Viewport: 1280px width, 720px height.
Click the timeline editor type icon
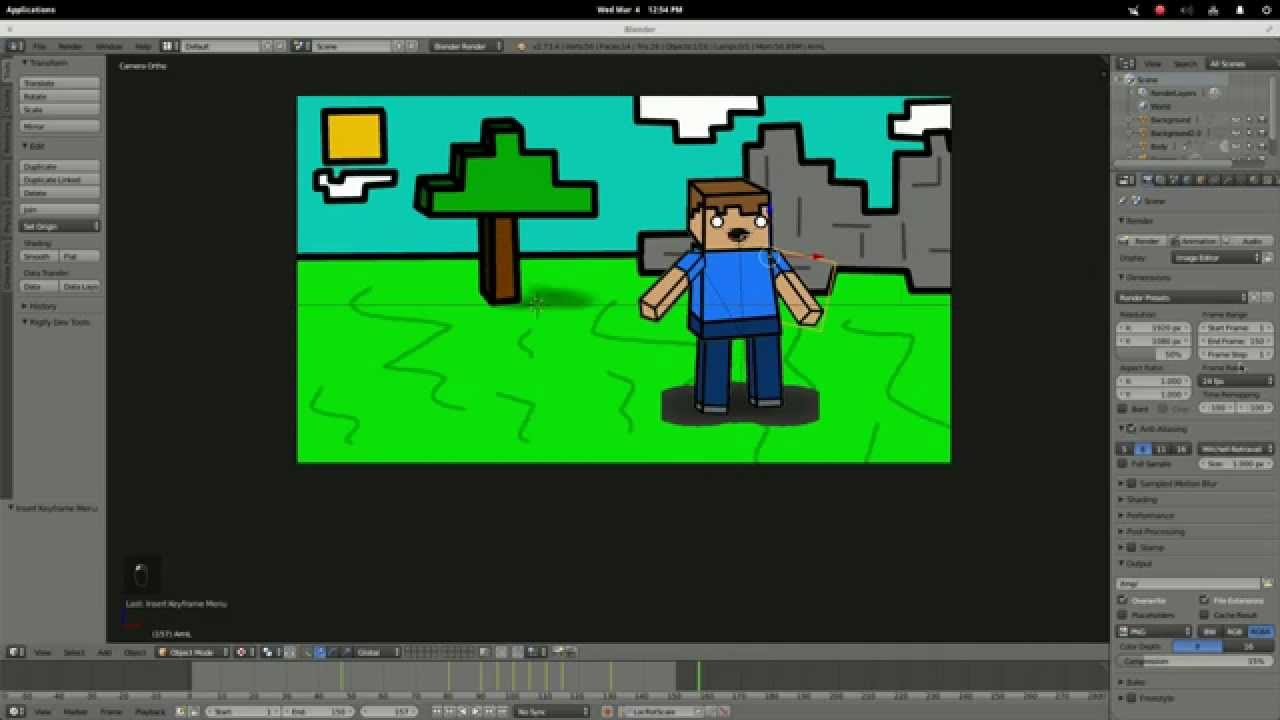16,711
